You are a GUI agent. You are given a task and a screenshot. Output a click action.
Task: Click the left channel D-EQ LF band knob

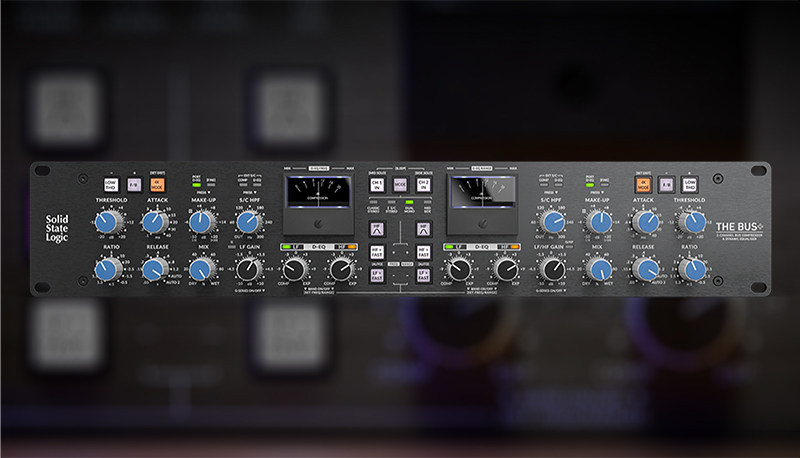[x=294, y=269]
